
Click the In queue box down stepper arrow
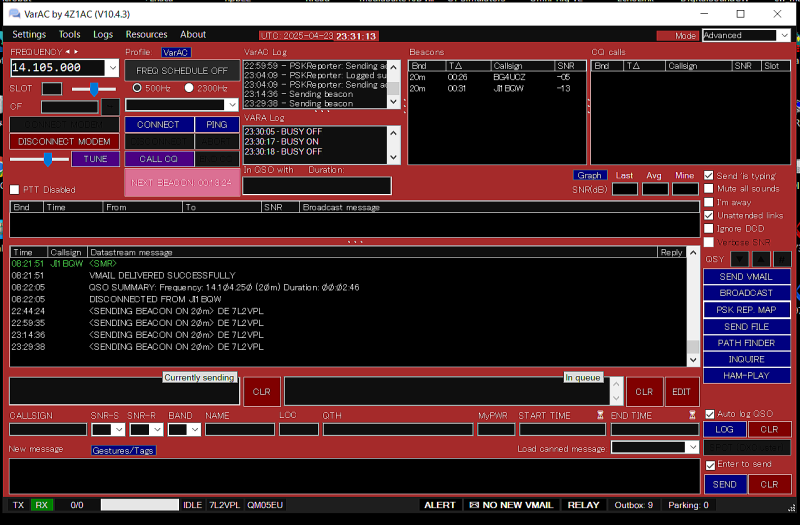click(x=616, y=398)
